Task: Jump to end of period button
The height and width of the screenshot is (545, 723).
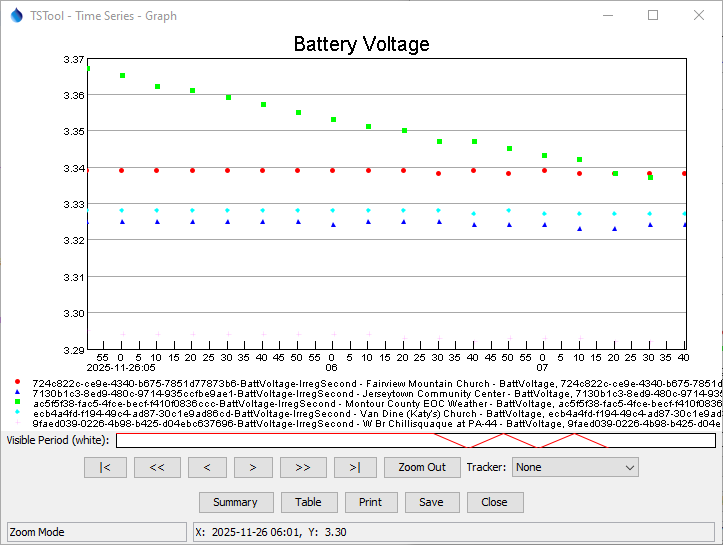Action: coord(354,467)
